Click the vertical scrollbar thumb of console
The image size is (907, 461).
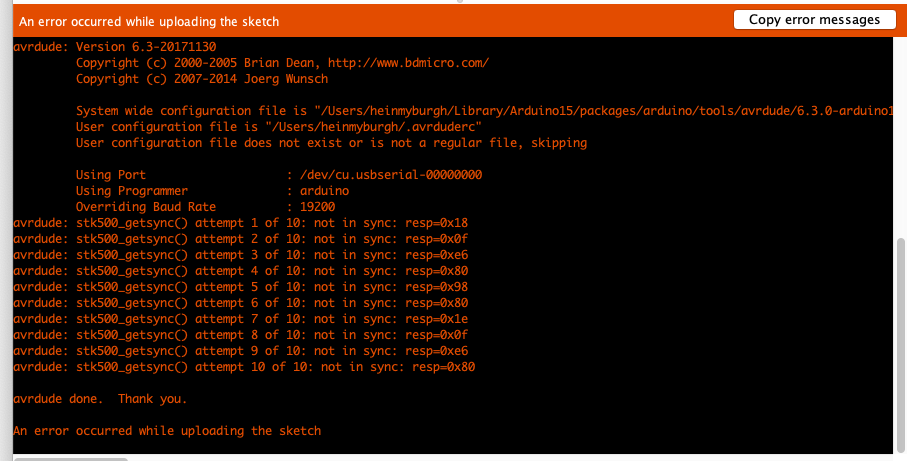coord(902,347)
